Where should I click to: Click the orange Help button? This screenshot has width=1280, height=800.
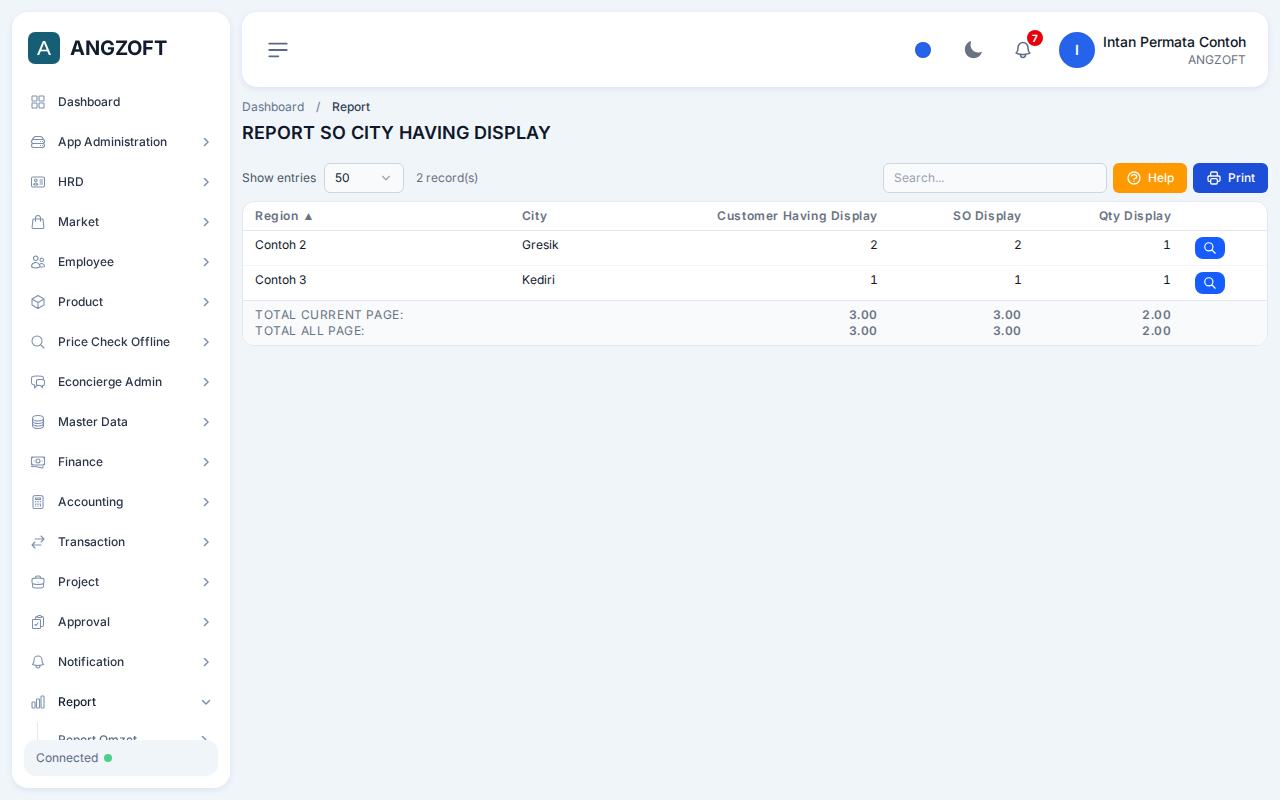click(x=1150, y=178)
